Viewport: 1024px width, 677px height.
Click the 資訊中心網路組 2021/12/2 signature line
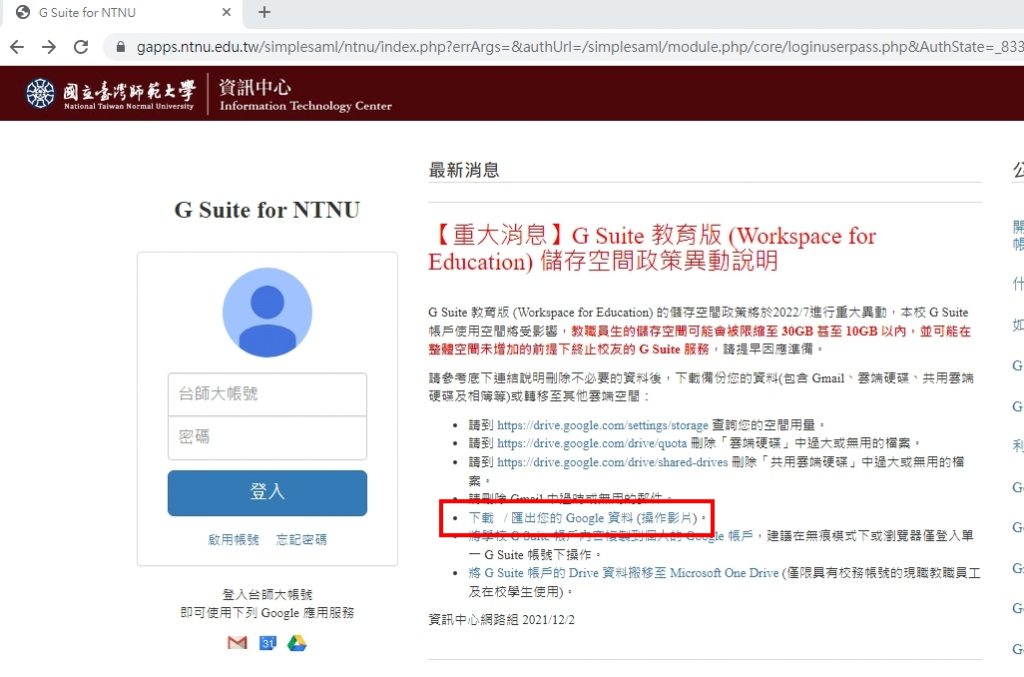point(502,620)
